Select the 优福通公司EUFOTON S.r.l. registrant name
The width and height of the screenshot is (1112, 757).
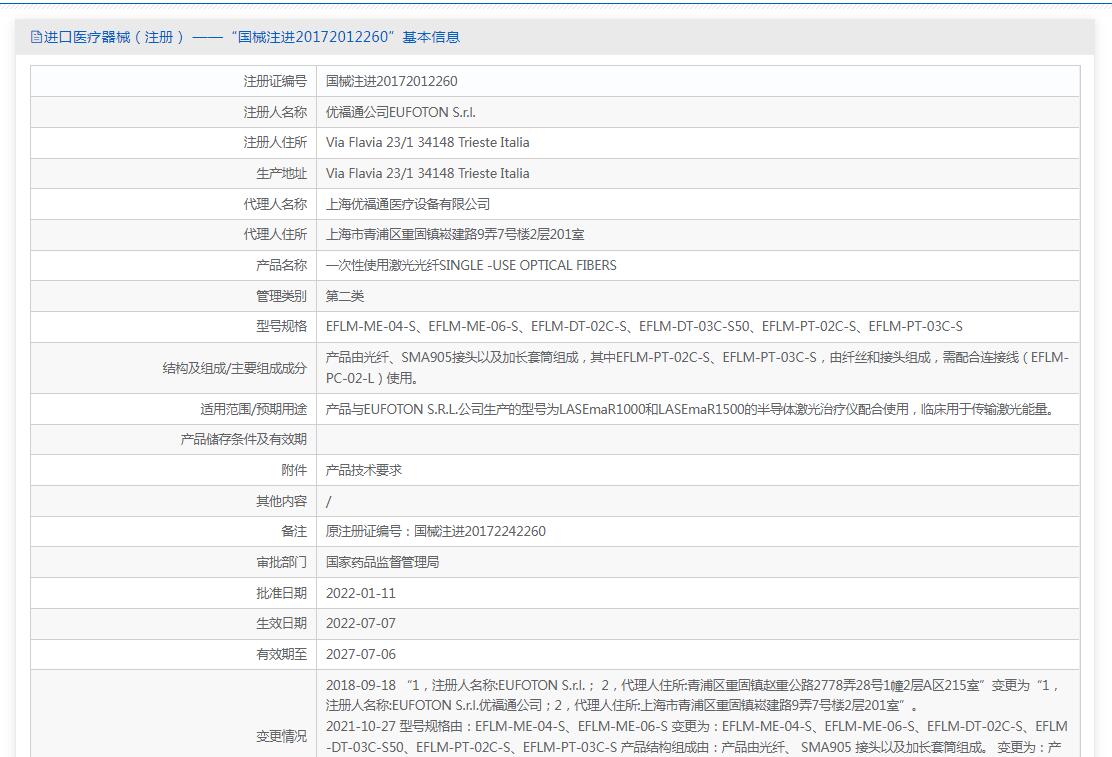pos(401,112)
